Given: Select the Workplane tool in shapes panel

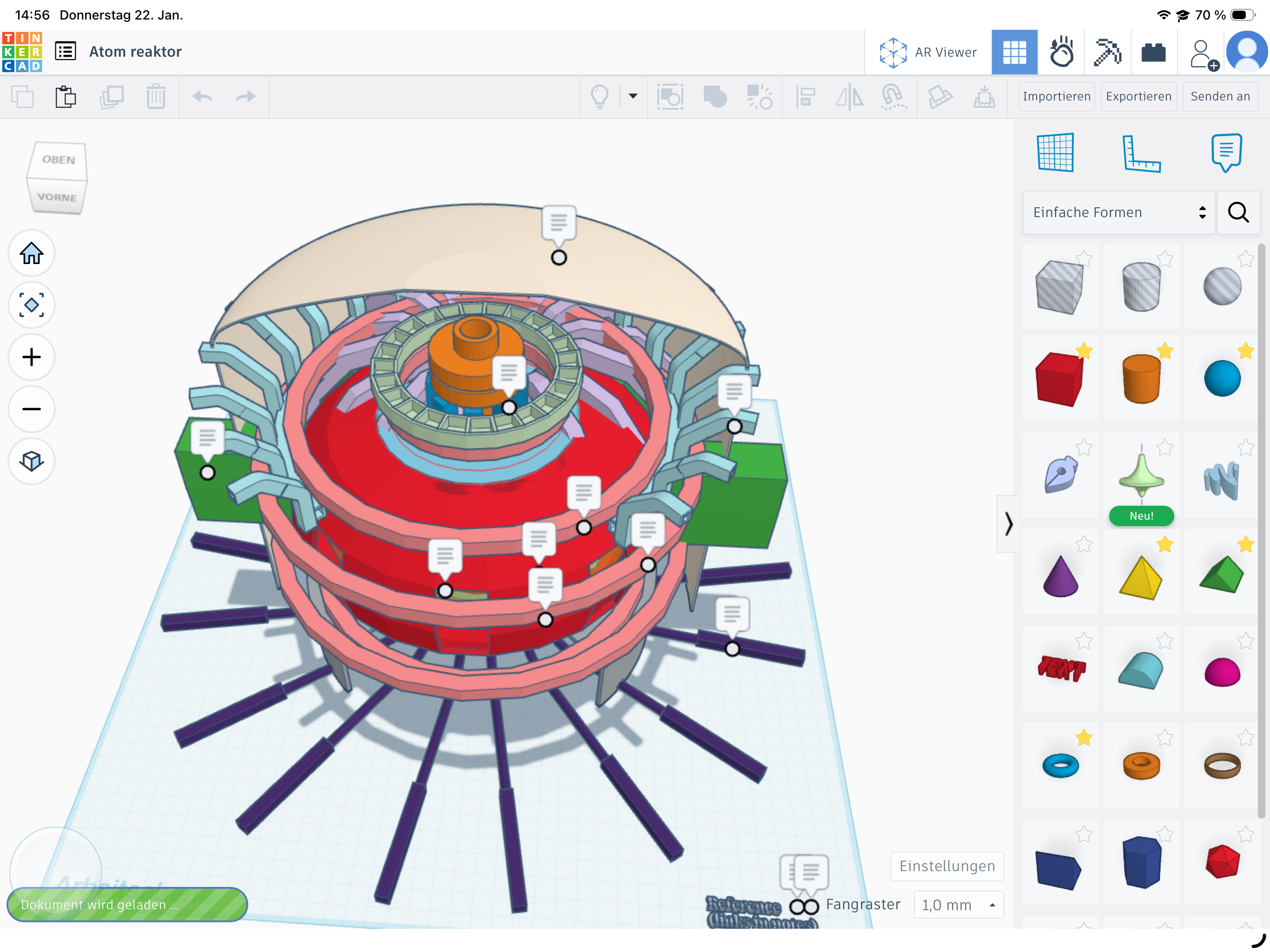Looking at the screenshot, I should [x=1055, y=152].
